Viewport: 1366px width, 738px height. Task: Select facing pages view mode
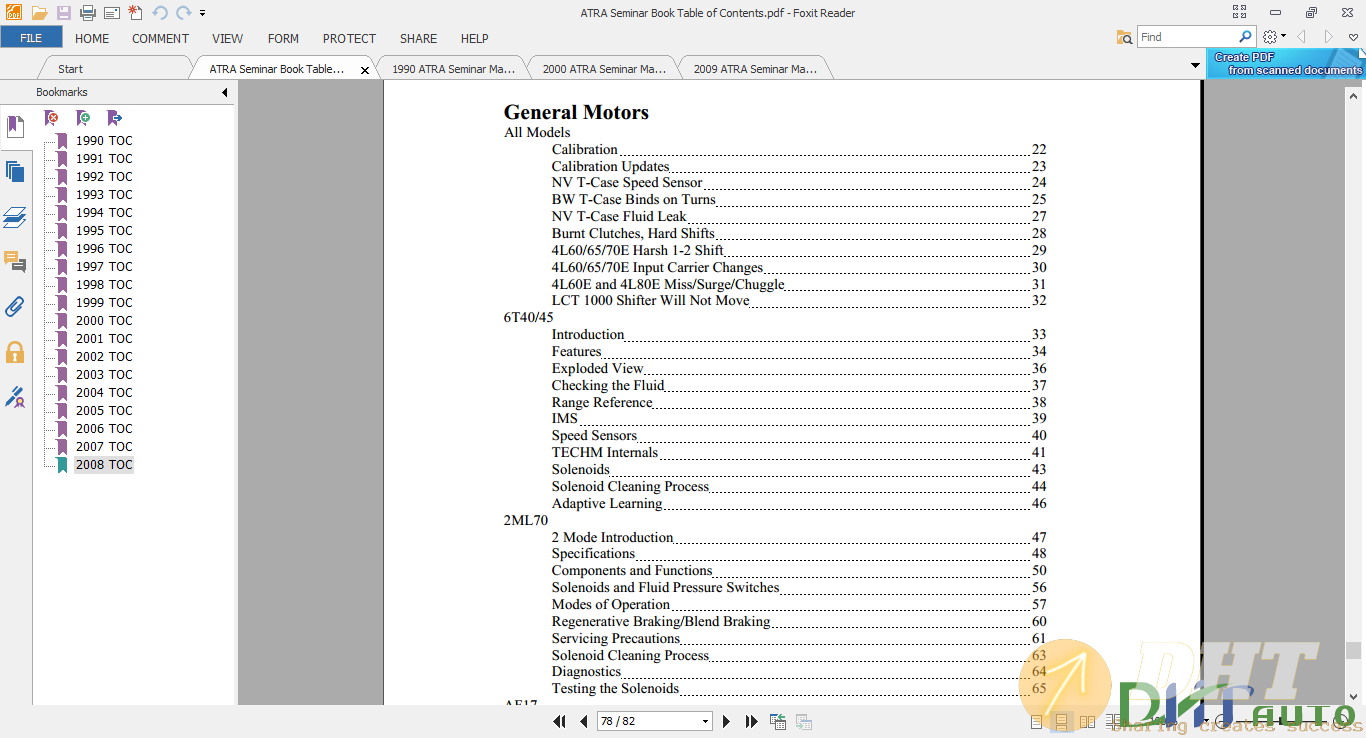tap(1088, 721)
